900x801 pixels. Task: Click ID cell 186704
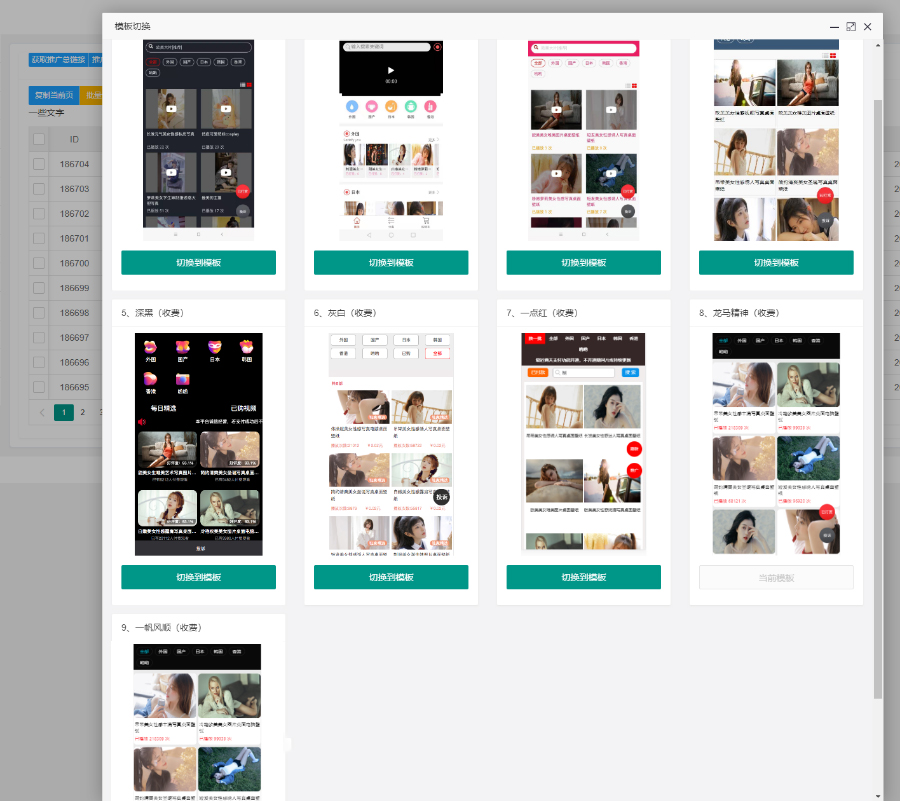point(75,164)
